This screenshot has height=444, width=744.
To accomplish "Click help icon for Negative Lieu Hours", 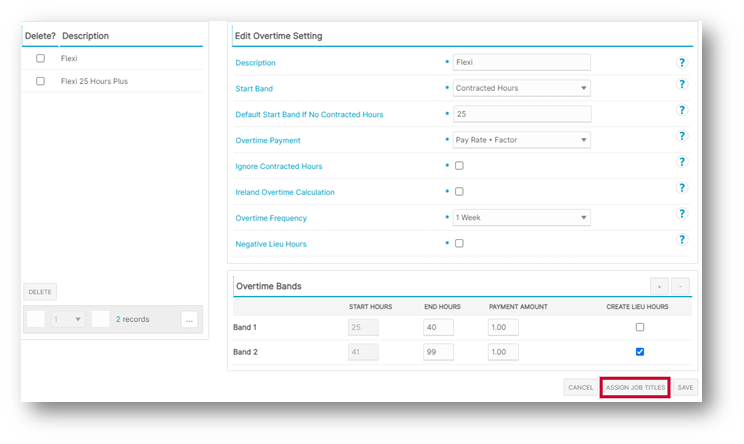I will pos(682,240).
